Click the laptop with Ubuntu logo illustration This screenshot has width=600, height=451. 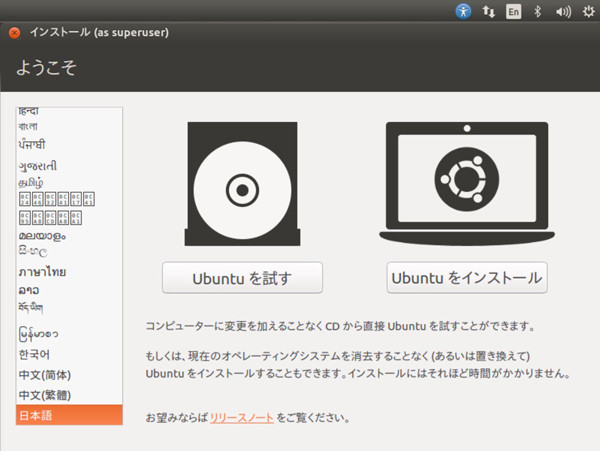467,184
